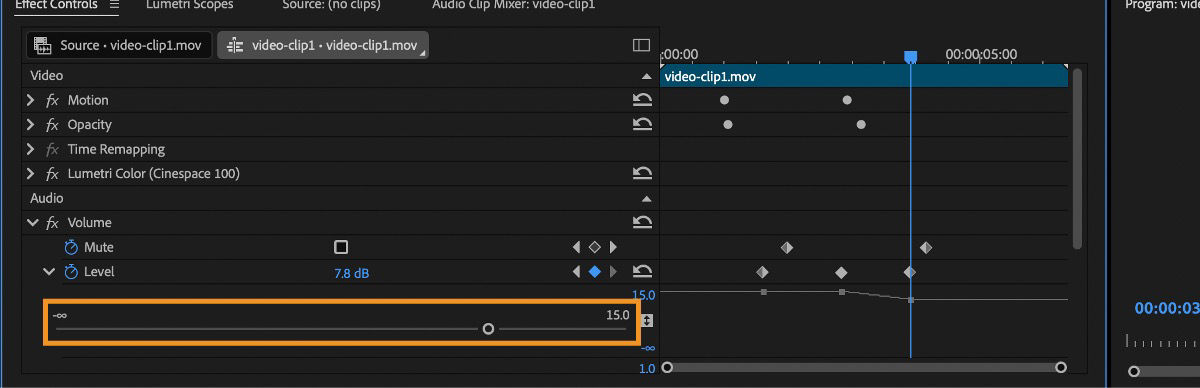The image size is (1200, 388).
Task: Click the Program monitor zoom bar handle
Action: (x=1134, y=371)
